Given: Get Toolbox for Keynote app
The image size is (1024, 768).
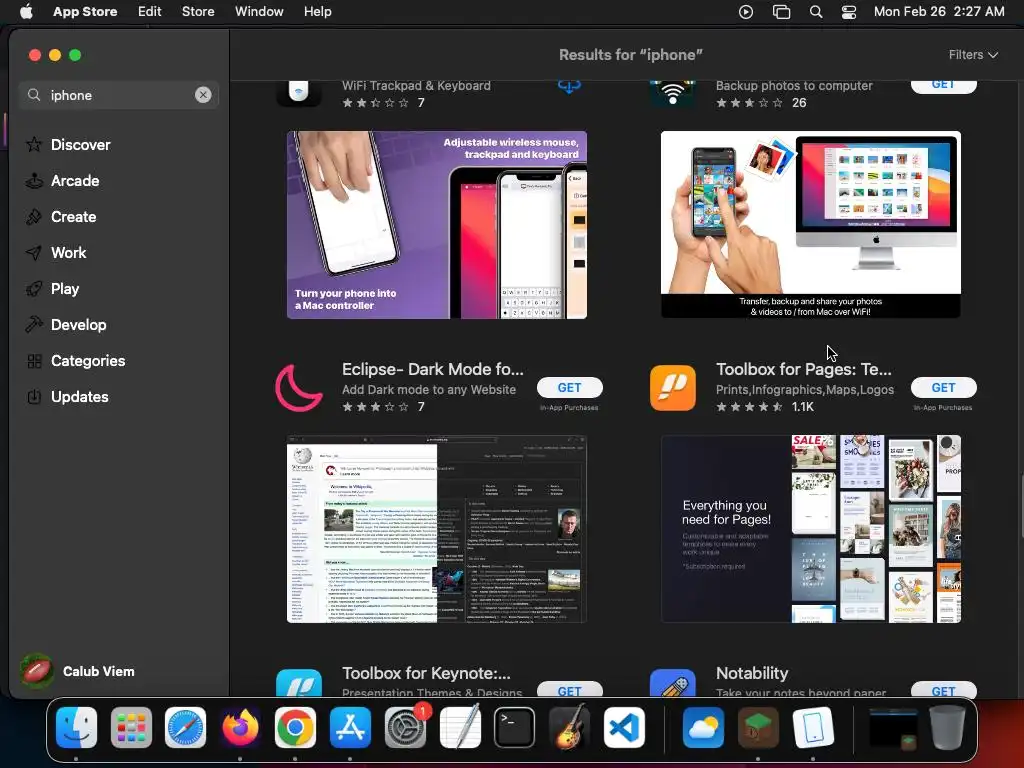Looking at the screenshot, I should (569, 690).
